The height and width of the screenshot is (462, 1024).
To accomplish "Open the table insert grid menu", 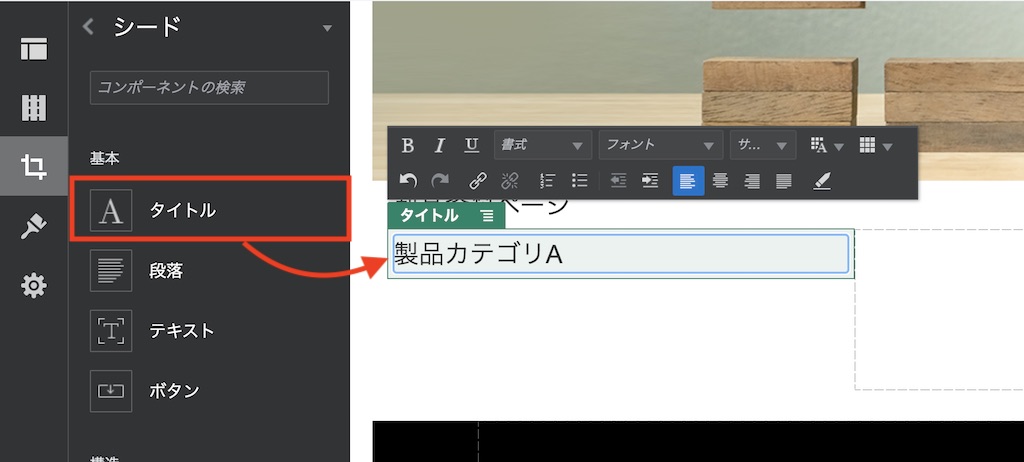I will 875,145.
